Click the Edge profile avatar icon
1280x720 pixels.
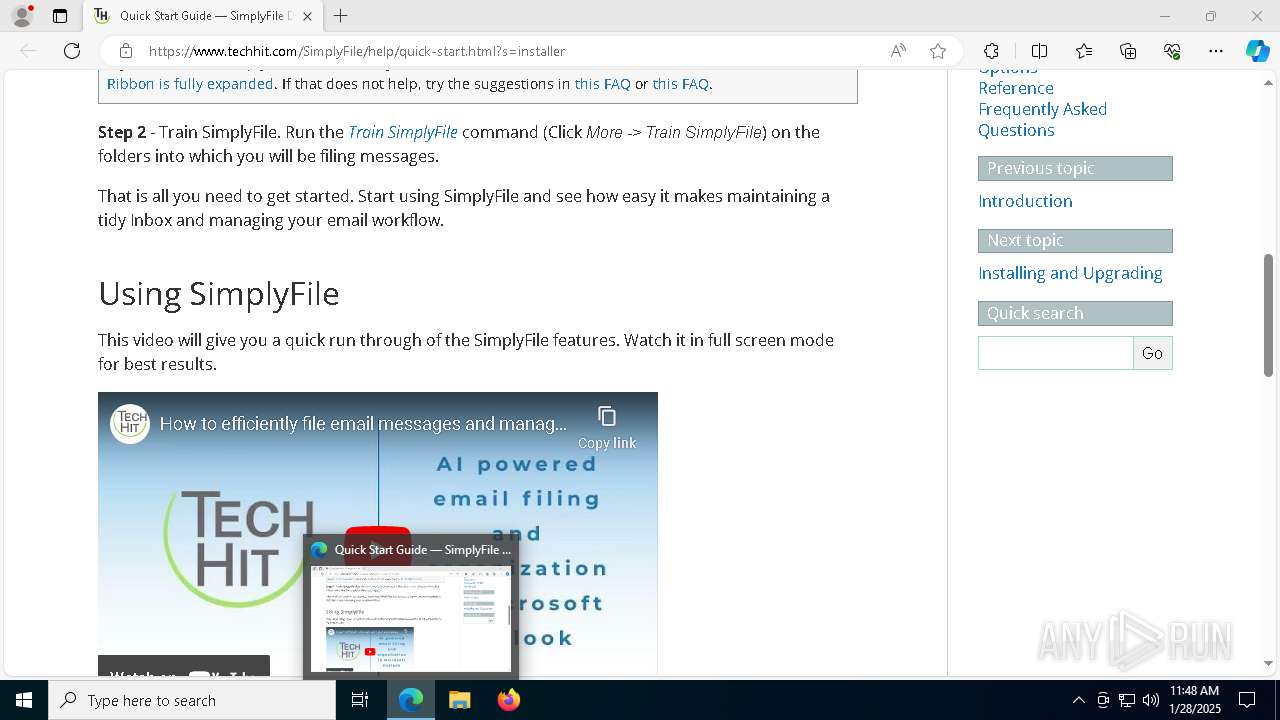coord(22,16)
